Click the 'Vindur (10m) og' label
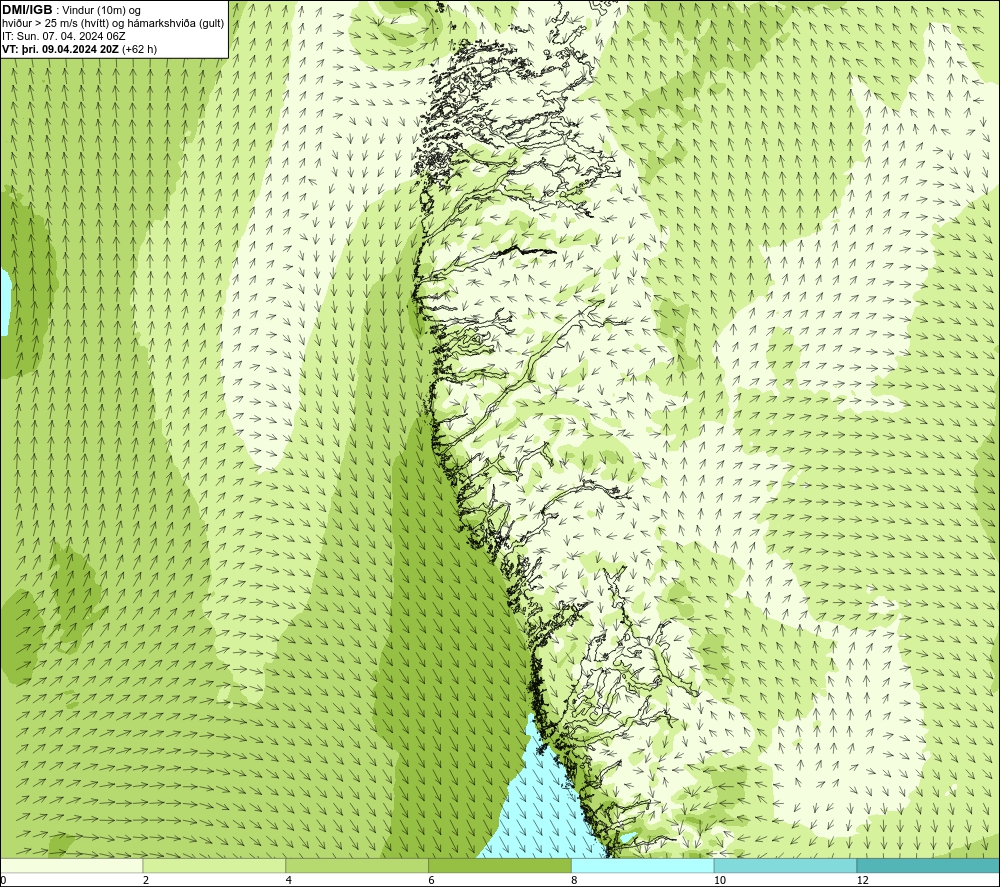 (x=101, y=10)
